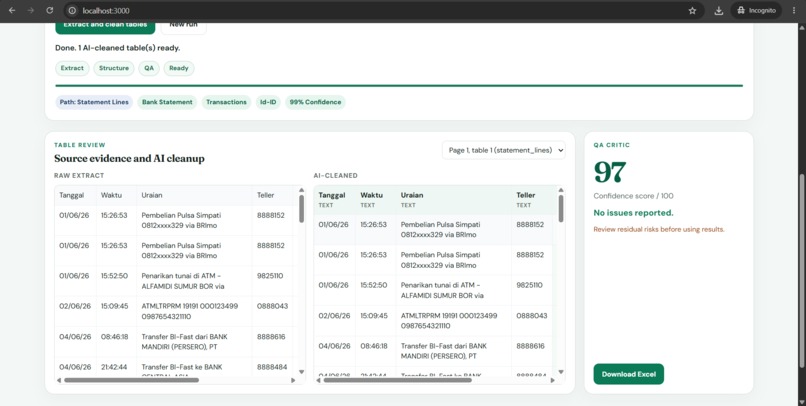This screenshot has height=406, width=806.
Task: Click down arrow of raw extract scrollbar
Action: coord(302,372)
